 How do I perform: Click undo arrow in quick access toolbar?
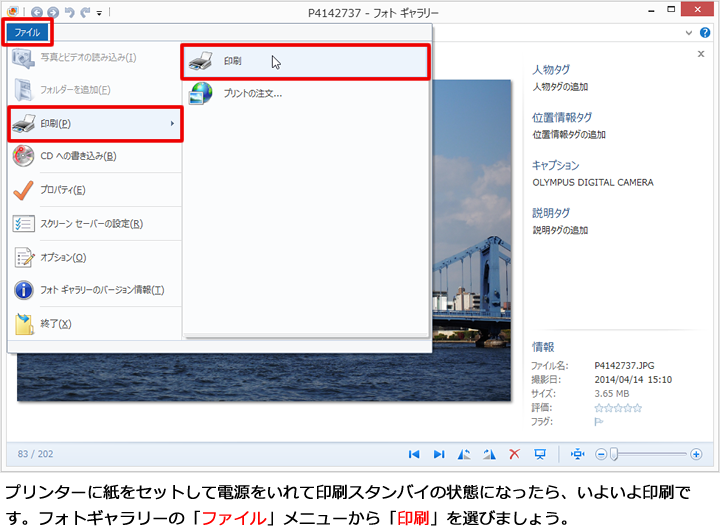70,12
